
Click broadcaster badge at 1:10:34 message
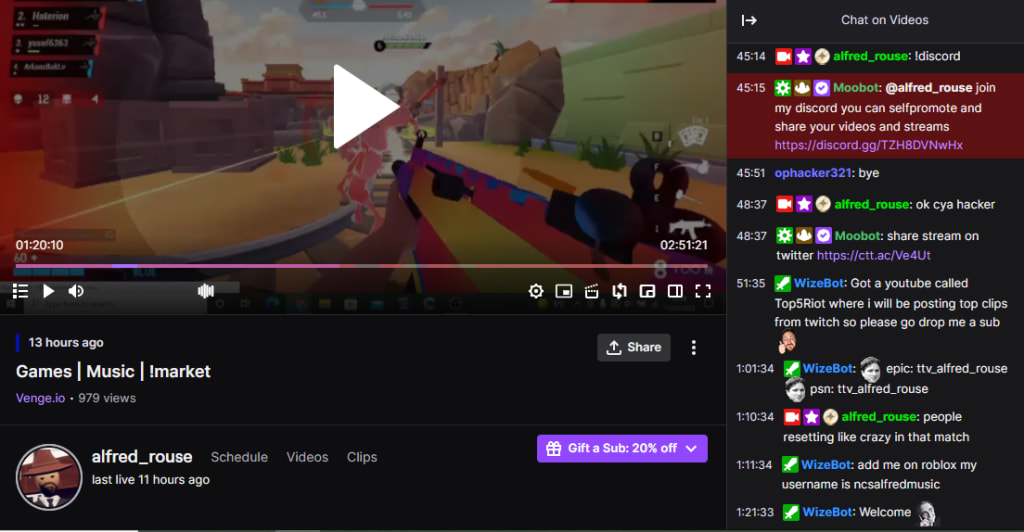coord(792,417)
